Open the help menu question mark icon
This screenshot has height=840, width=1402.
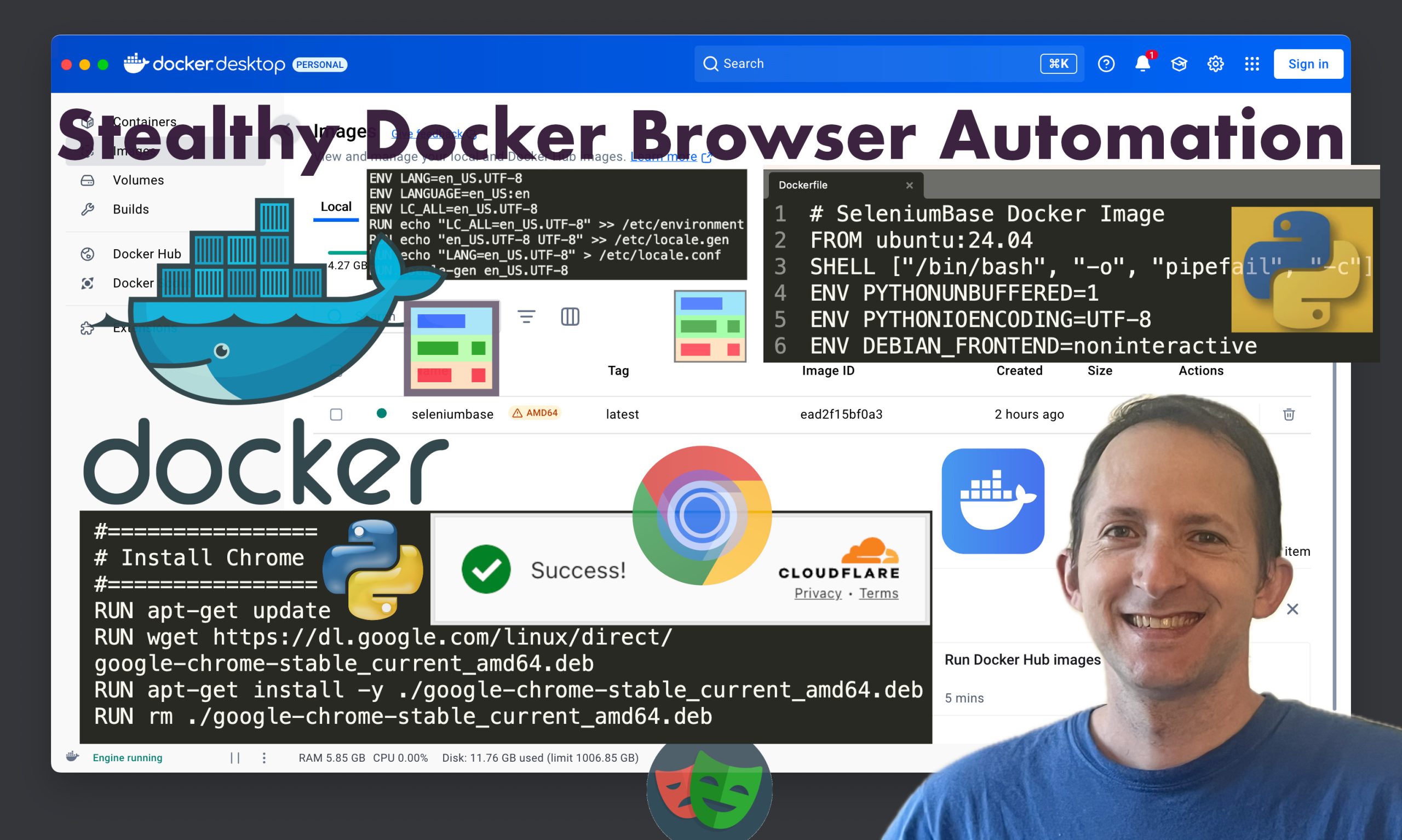1106,64
